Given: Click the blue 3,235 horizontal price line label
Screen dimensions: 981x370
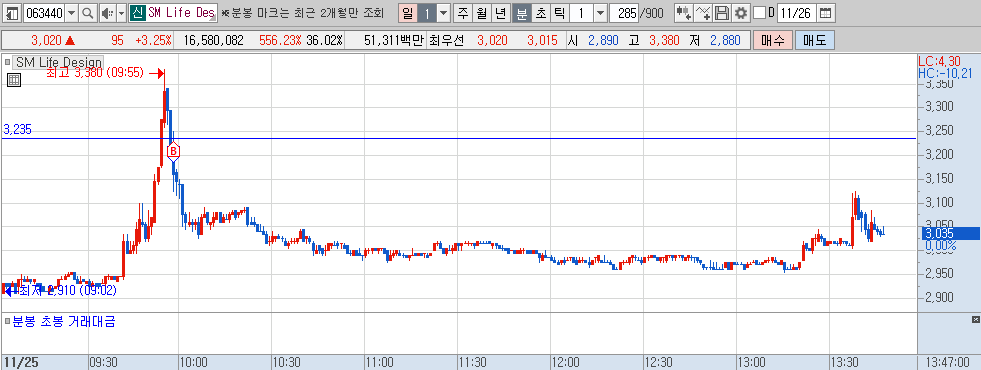Looking at the screenshot, I should [x=18, y=130].
